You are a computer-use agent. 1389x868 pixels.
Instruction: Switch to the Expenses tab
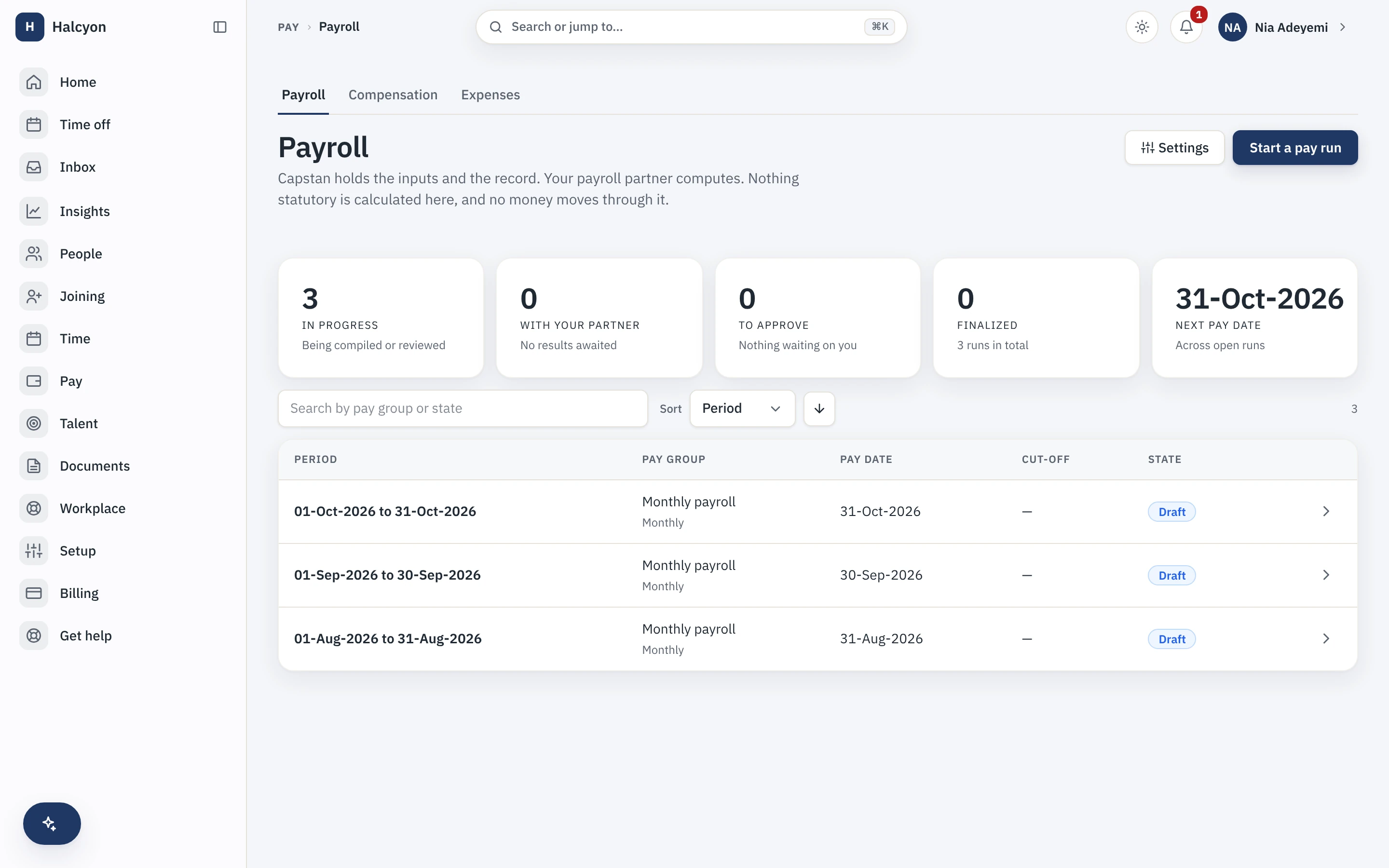coord(490,95)
